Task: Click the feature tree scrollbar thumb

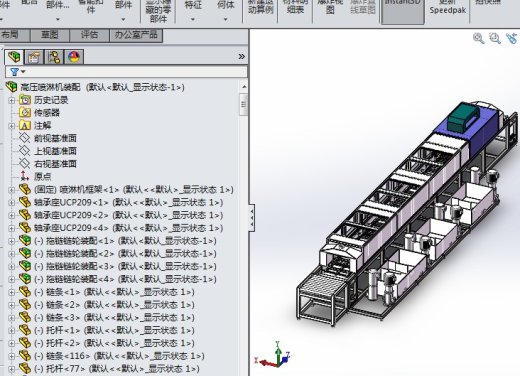Action: (244, 104)
